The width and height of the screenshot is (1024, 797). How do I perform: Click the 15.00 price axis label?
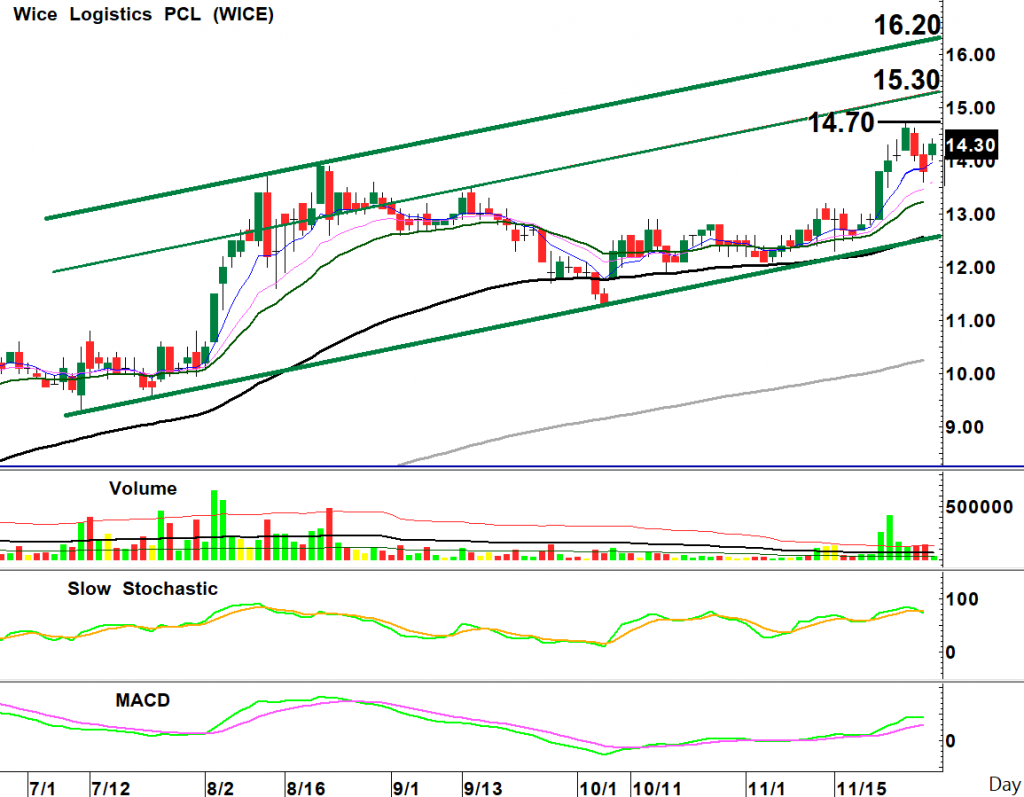(x=971, y=108)
